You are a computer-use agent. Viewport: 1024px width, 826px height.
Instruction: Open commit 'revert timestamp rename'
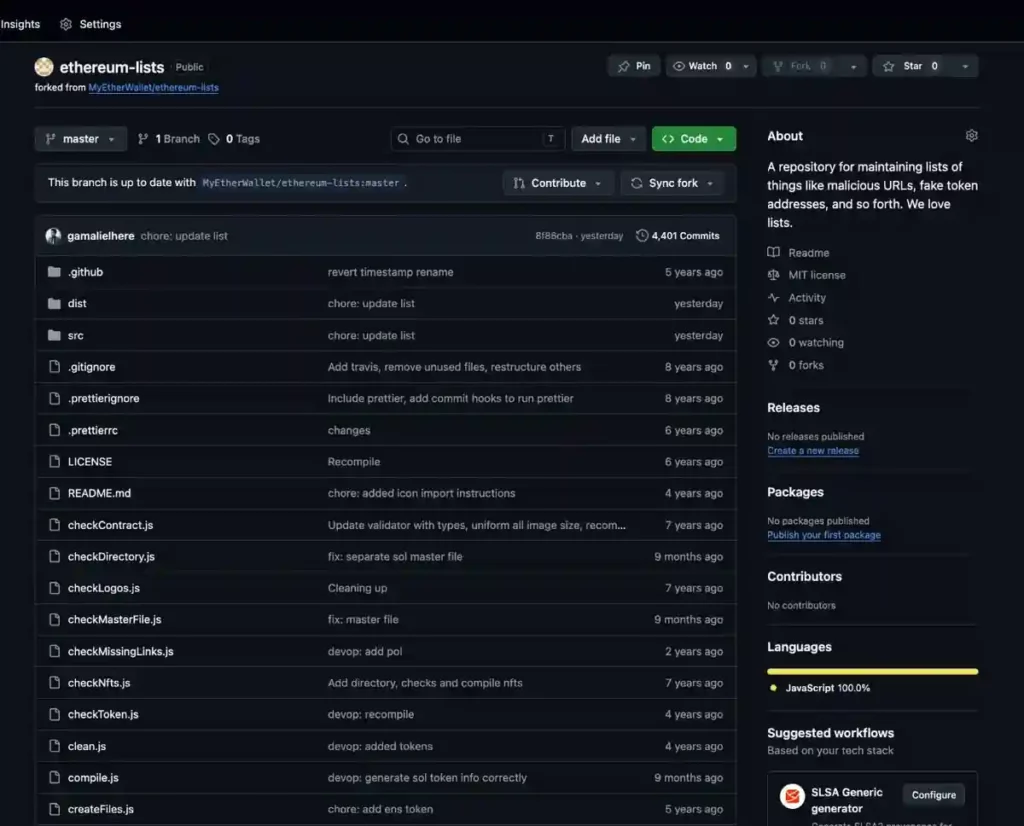click(x=391, y=272)
